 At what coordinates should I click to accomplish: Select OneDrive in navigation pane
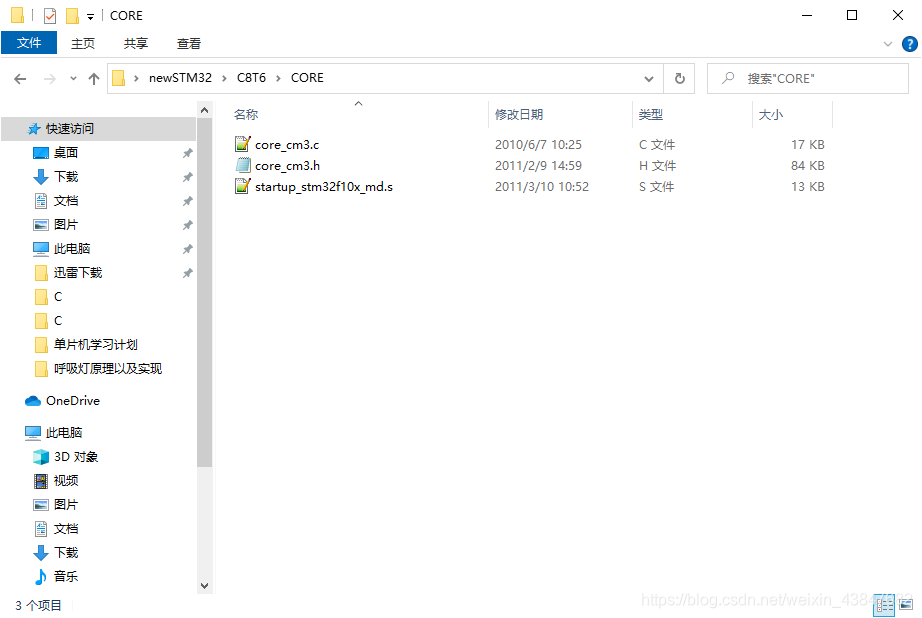(73, 401)
